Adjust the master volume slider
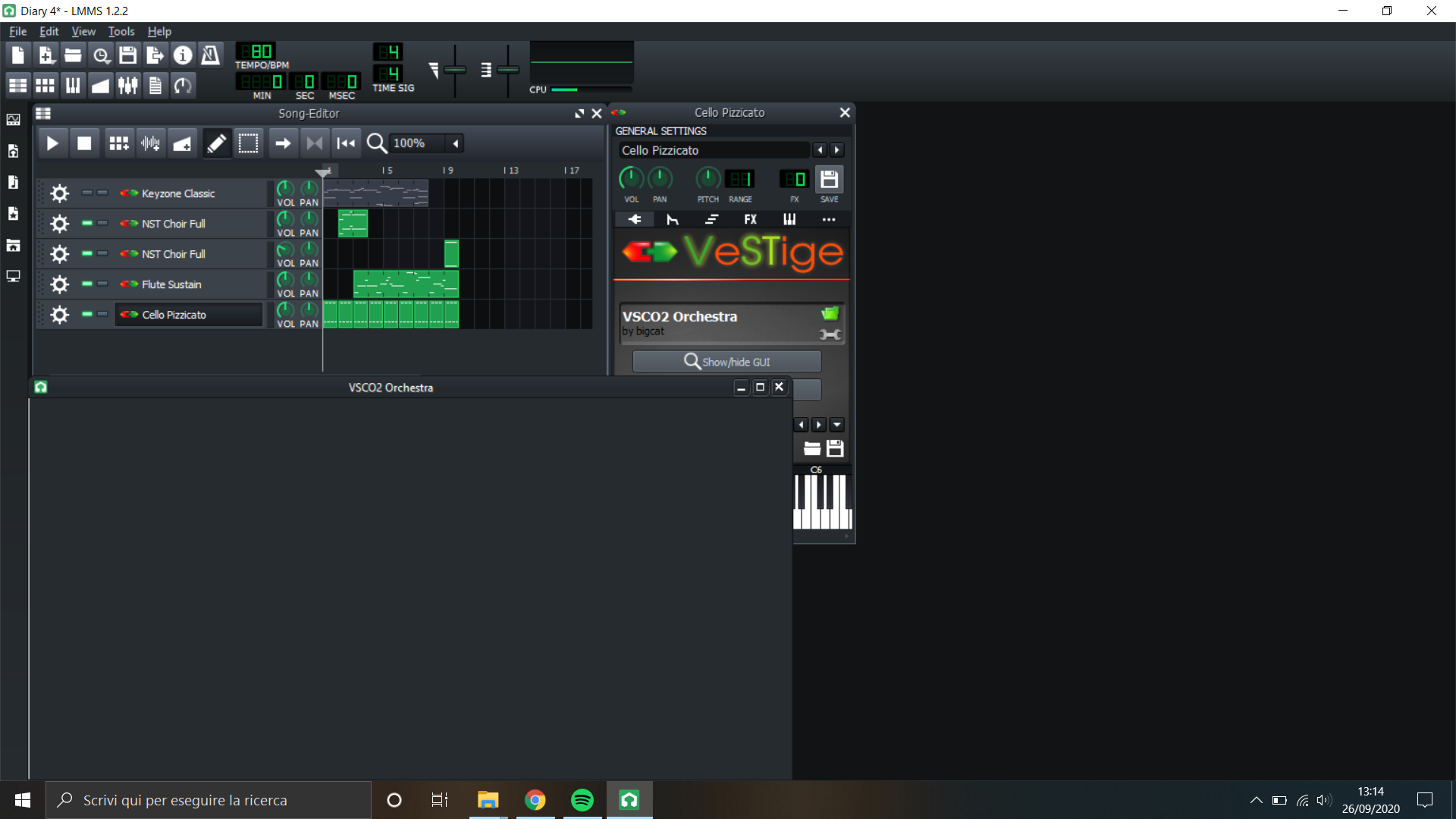 (455, 70)
